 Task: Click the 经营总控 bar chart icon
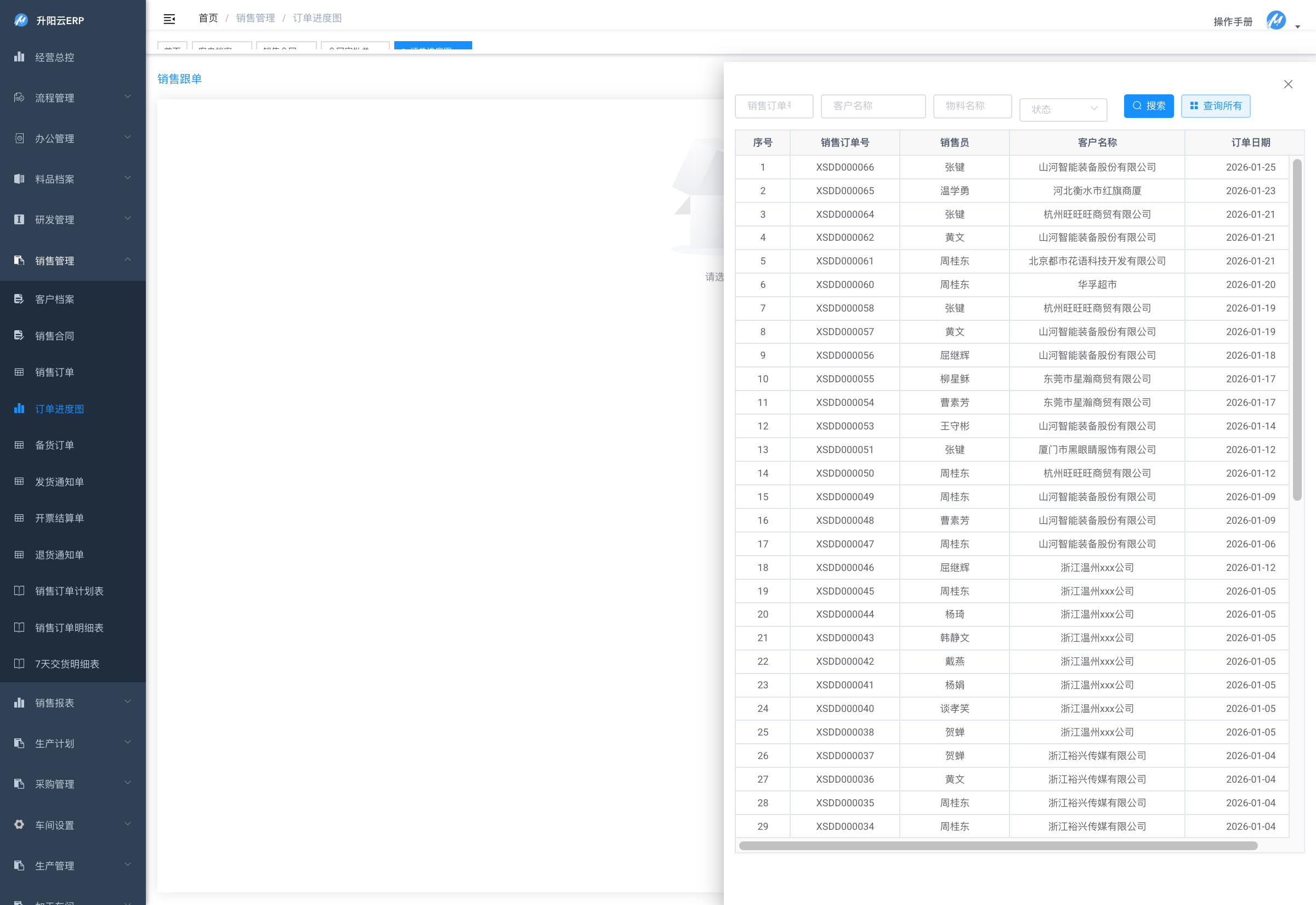[19, 56]
